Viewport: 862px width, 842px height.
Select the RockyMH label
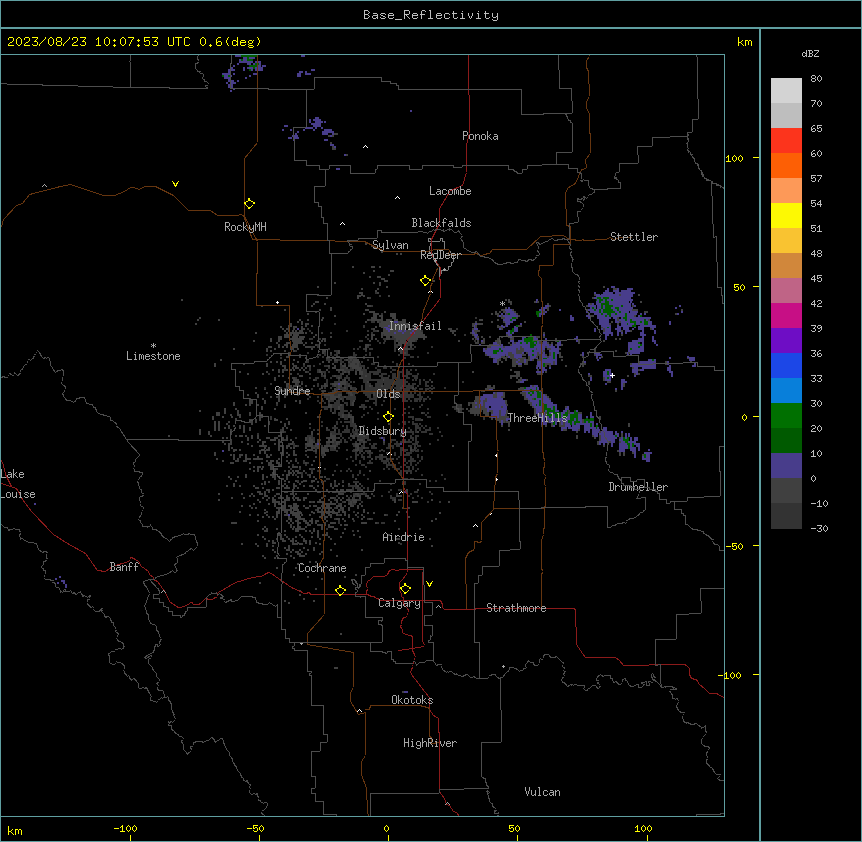click(x=245, y=227)
